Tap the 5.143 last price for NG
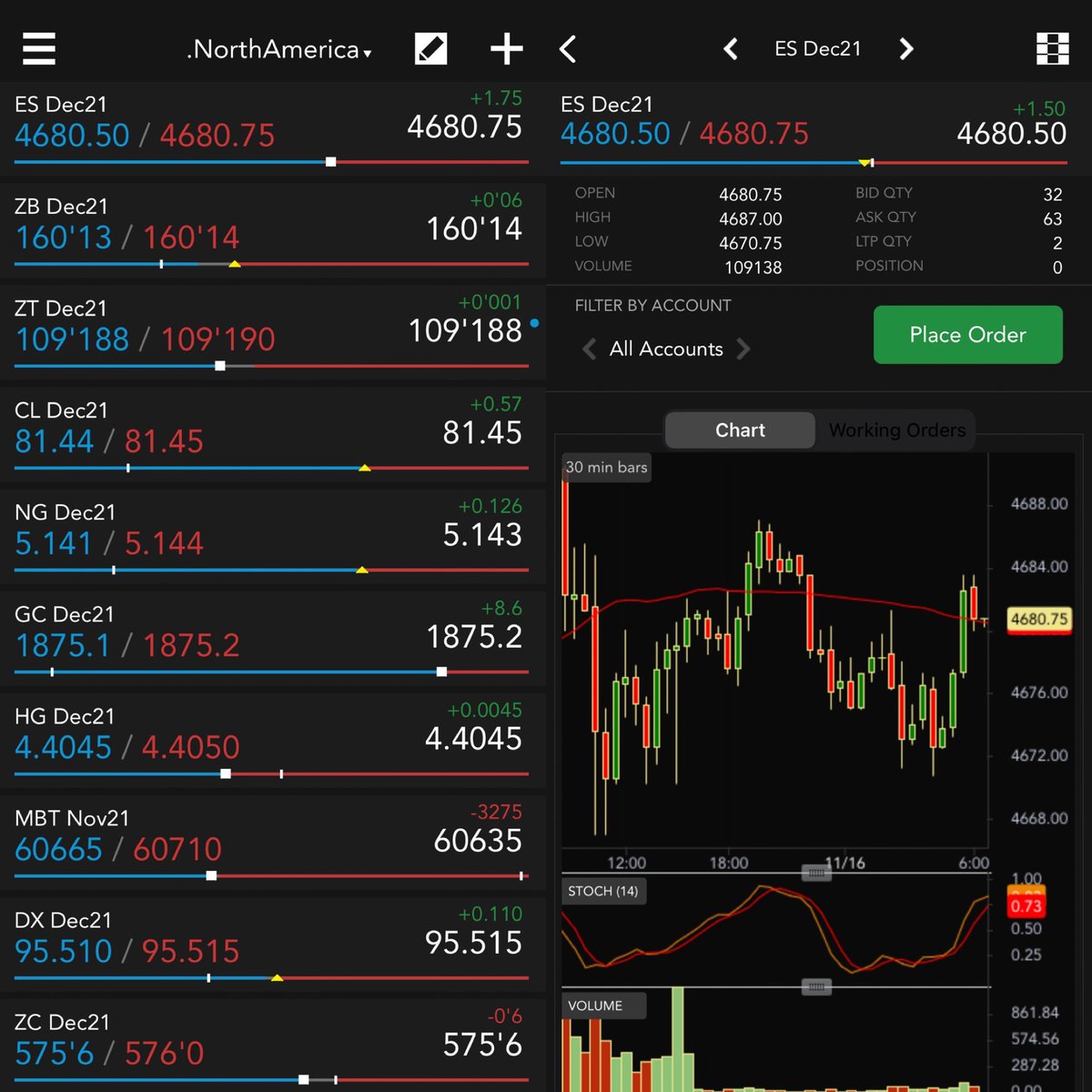1092x1092 pixels. pos(482,535)
